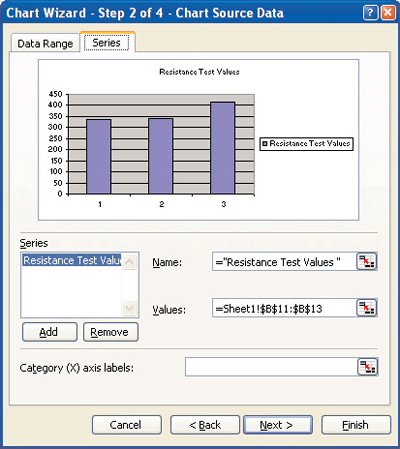Click the series list scroll up arrow
The width and height of the screenshot is (400, 449).
[x=129, y=261]
